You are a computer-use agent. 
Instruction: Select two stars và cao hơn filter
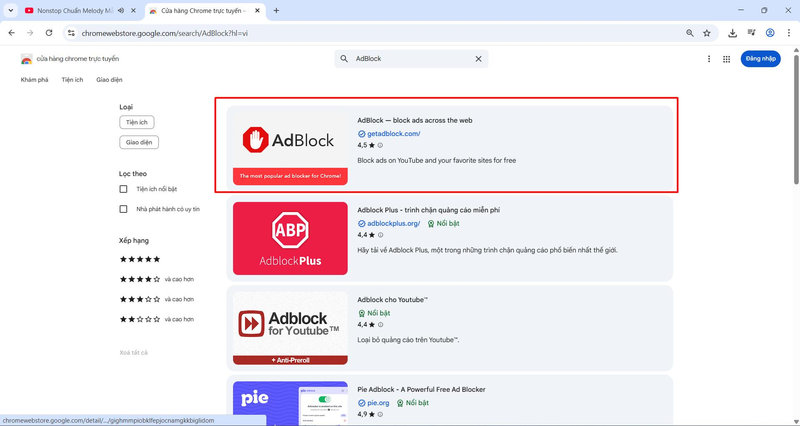pos(157,319)
